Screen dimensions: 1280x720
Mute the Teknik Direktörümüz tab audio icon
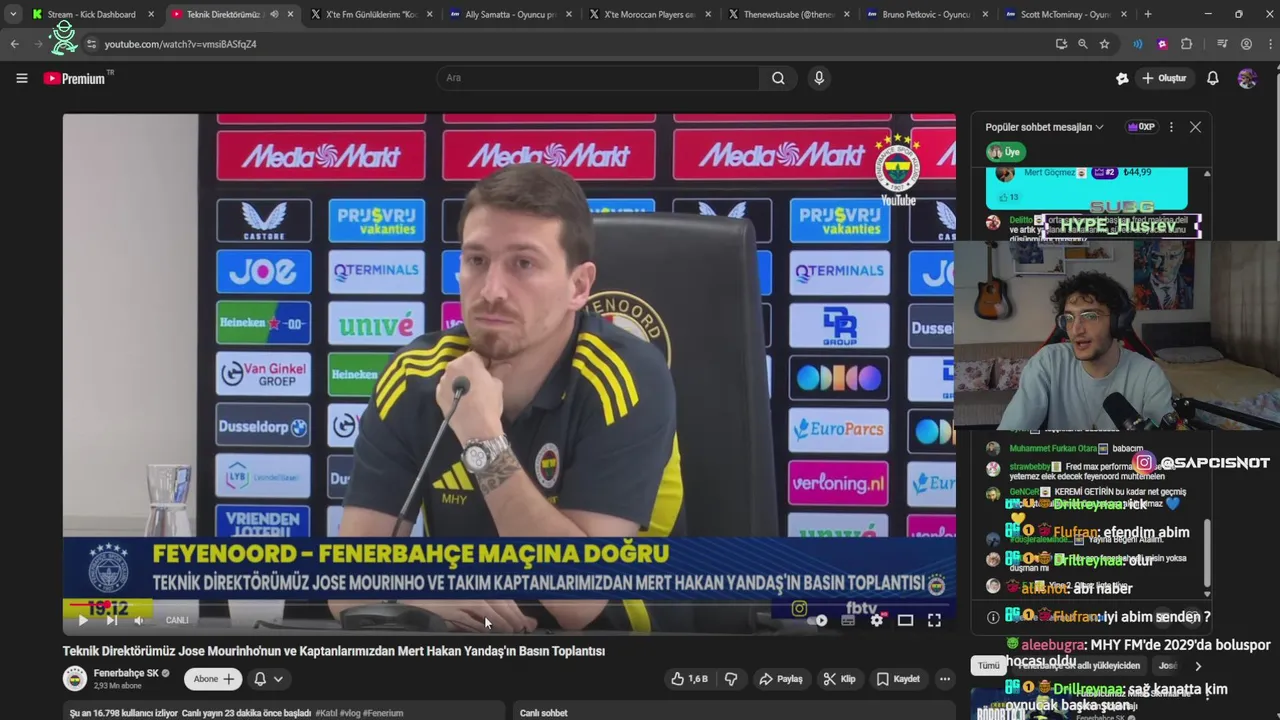click(x=274, y=14)
